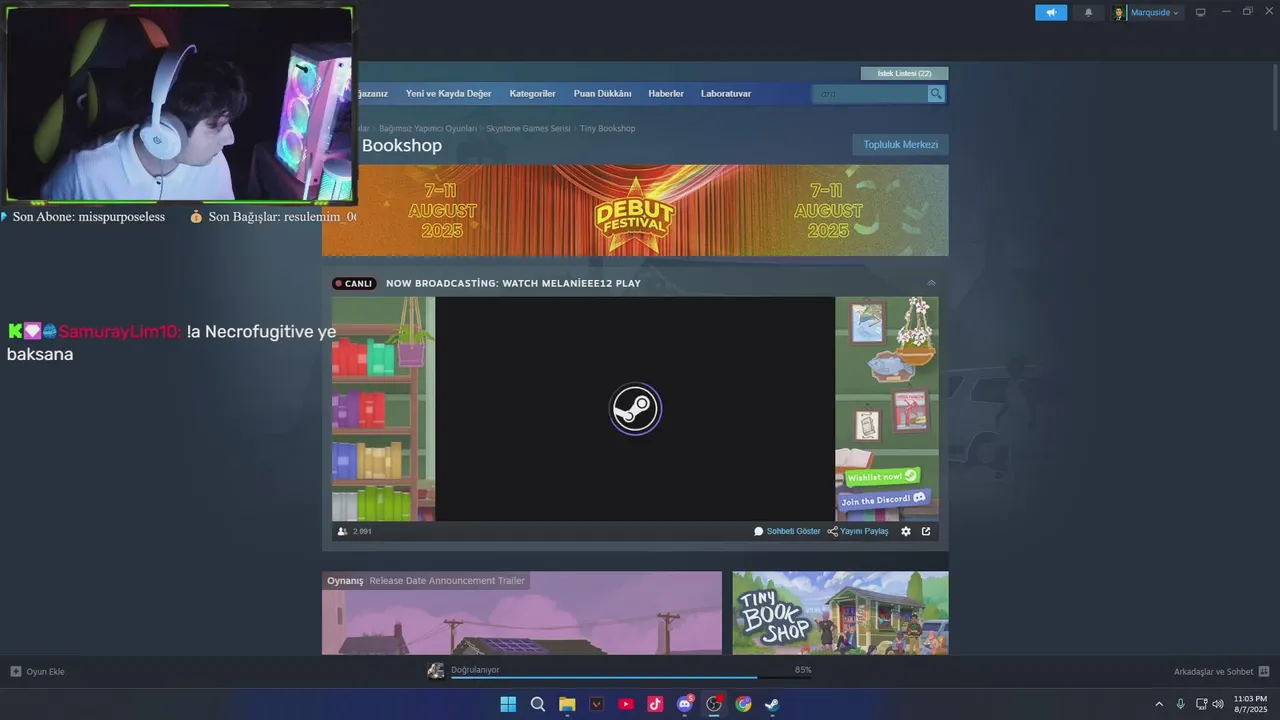Click the Wishlist now sticker
This screenshot has height=720, width=1280.
[x=882, y=477]
